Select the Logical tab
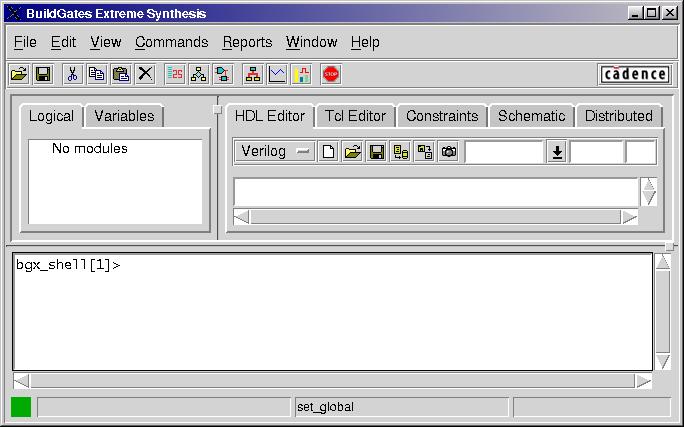 click(x=51, y=116)
